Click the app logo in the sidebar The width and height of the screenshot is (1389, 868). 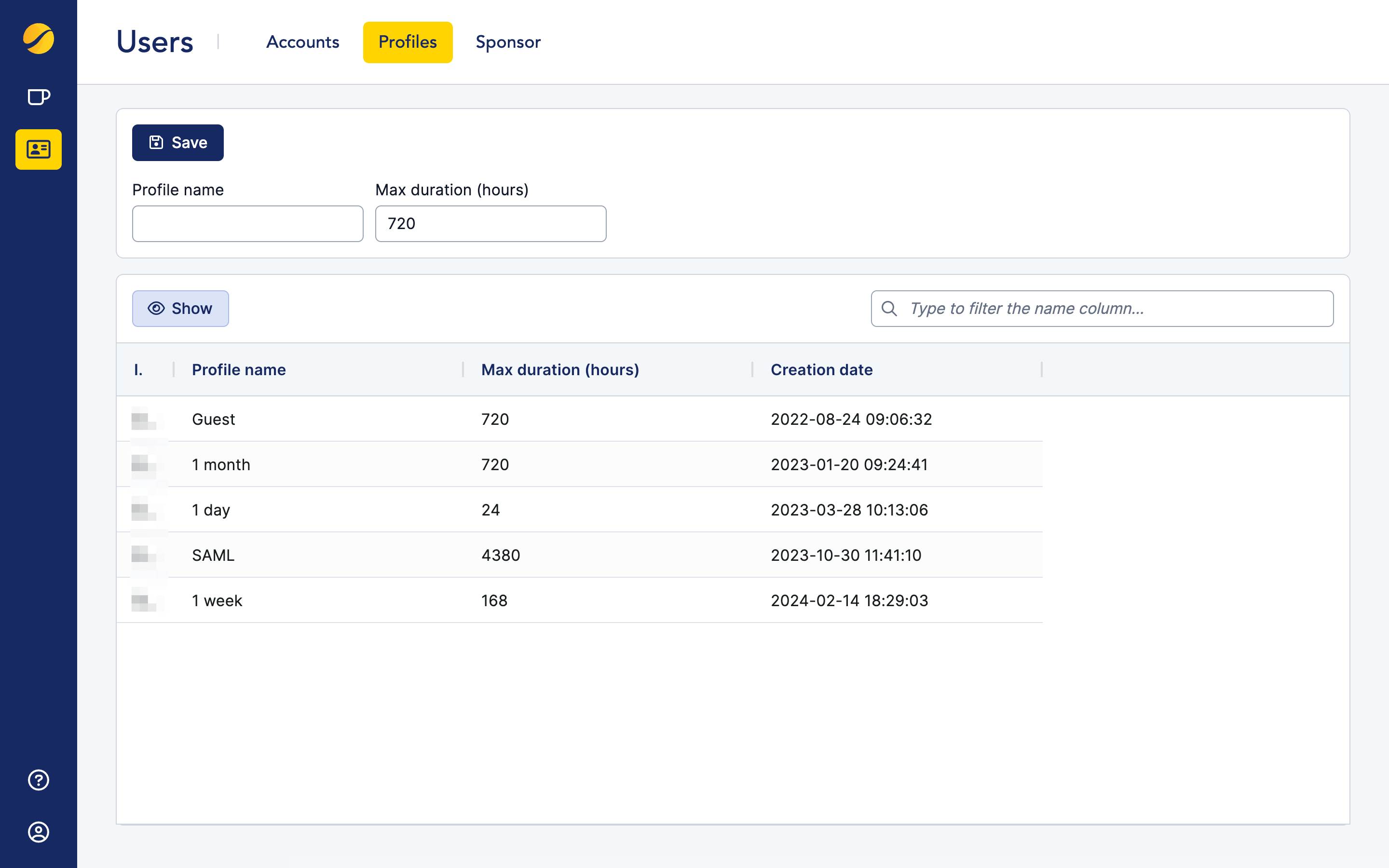pyautogui.click(x=39, y=39)
